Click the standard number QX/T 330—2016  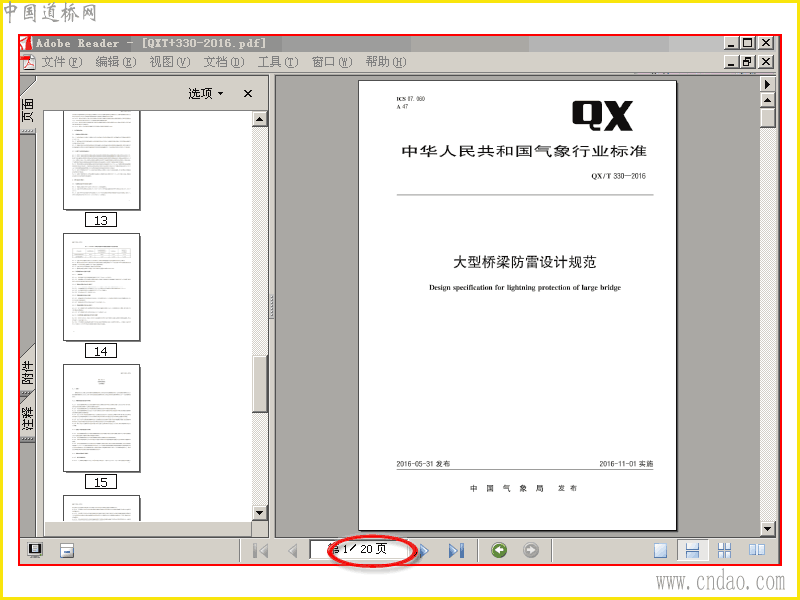pyautogui.click(x=618, y=176)
